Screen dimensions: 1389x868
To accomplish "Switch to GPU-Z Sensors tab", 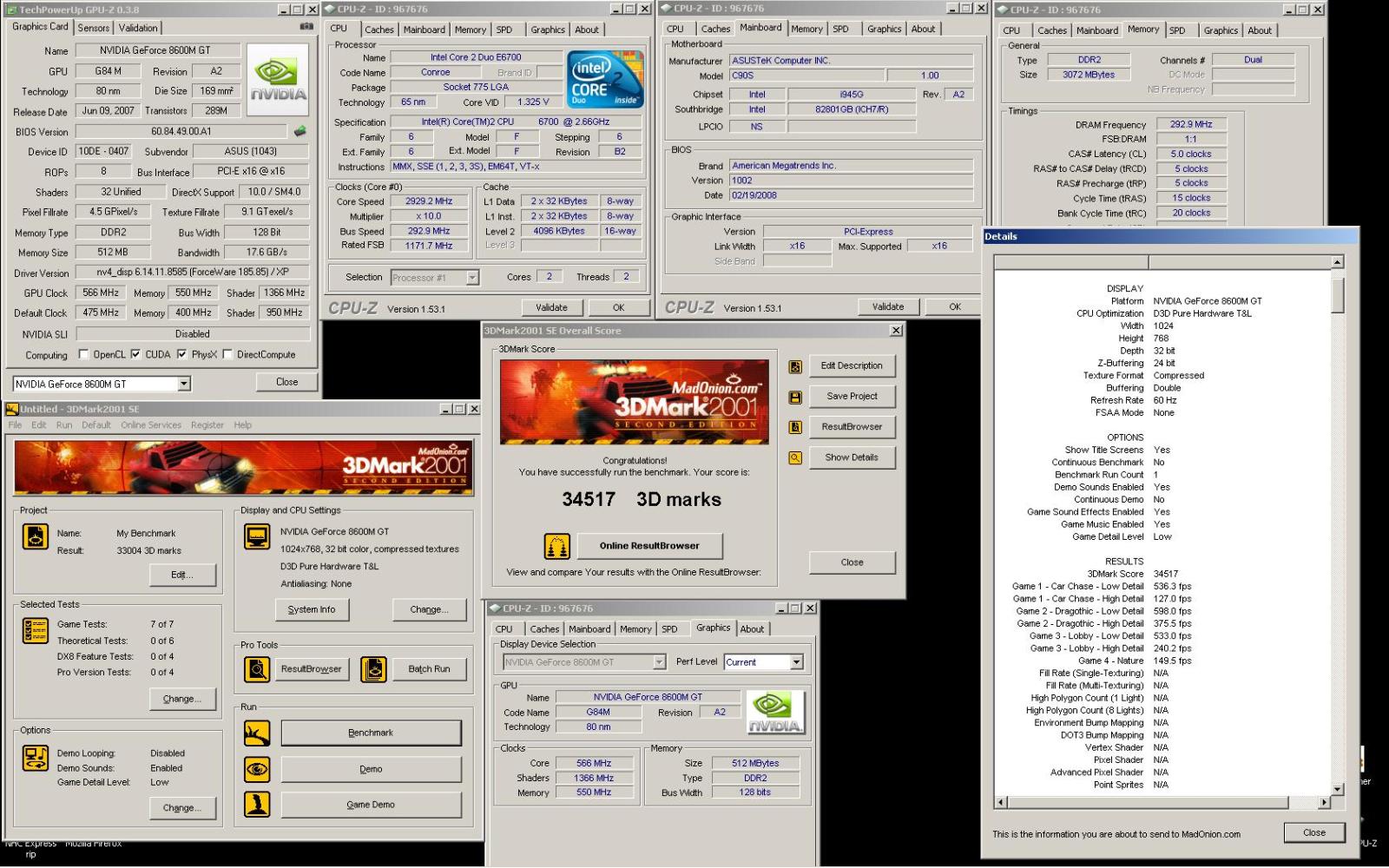I will [x=94, y=28].
